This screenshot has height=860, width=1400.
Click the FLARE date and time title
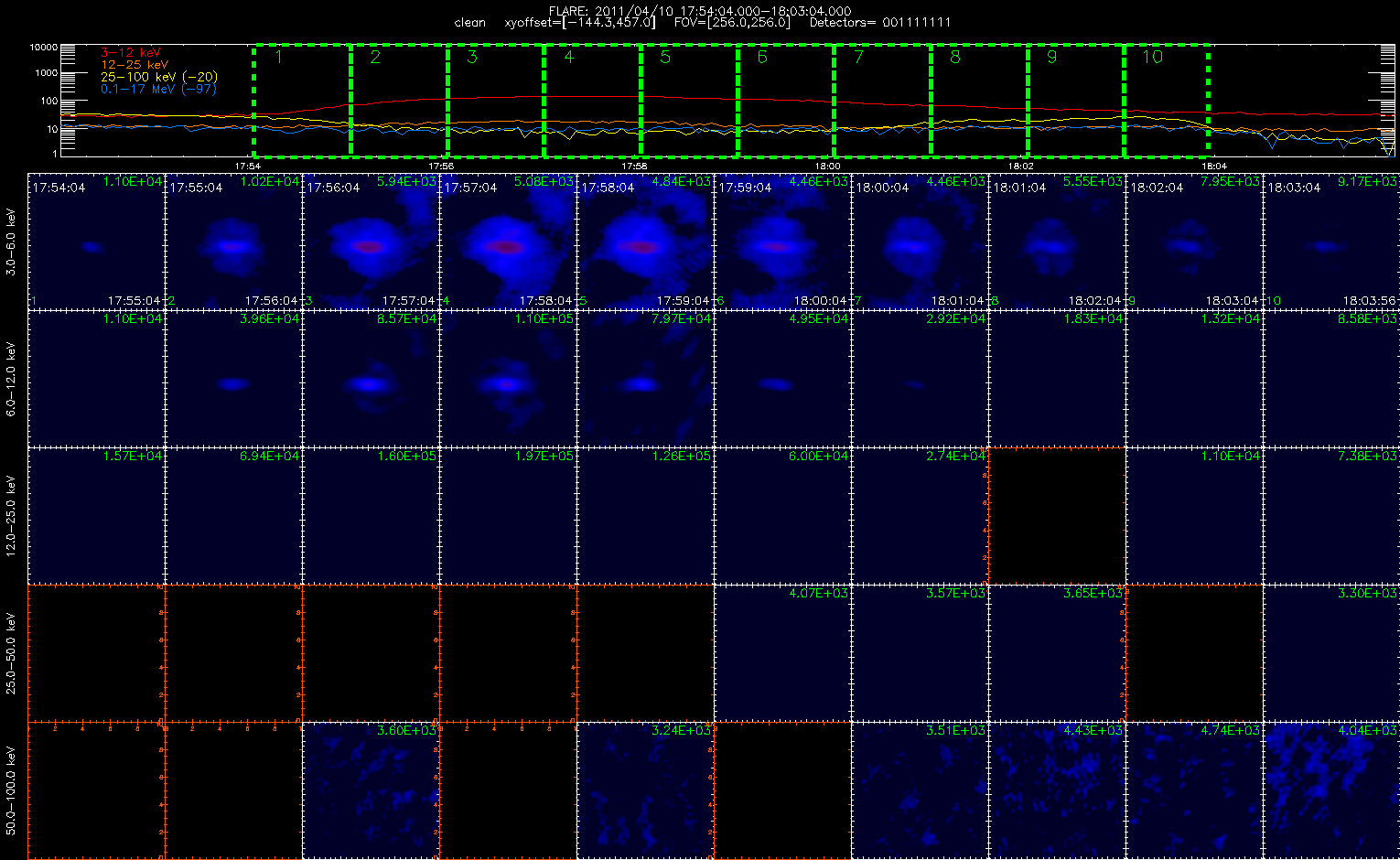[x=700, y=11]
